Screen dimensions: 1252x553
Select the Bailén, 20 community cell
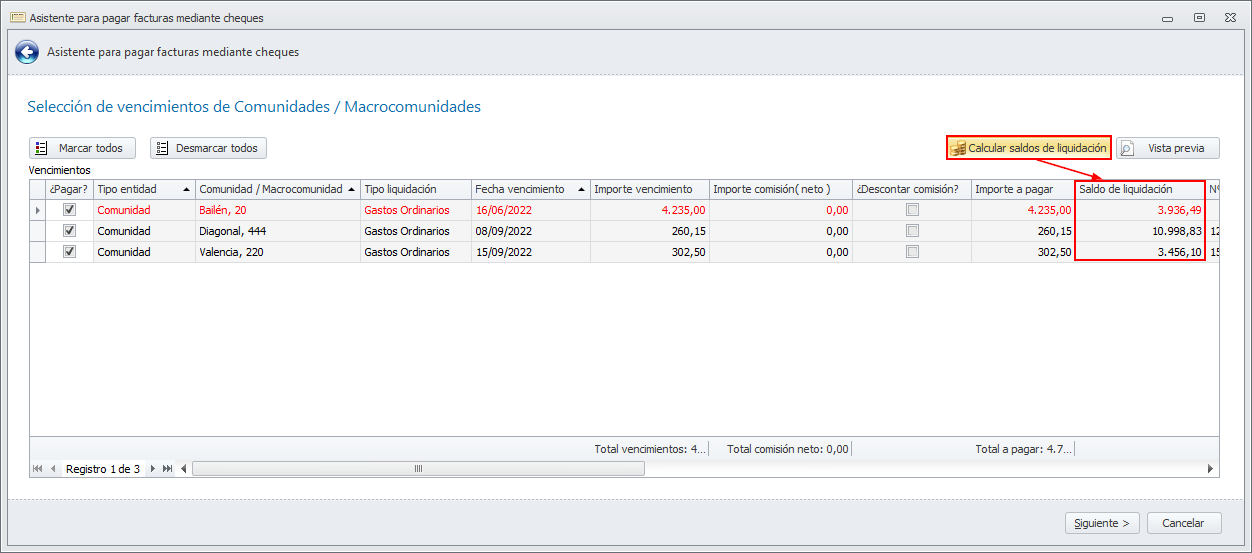pyautogui.click(x=278, y=210)
